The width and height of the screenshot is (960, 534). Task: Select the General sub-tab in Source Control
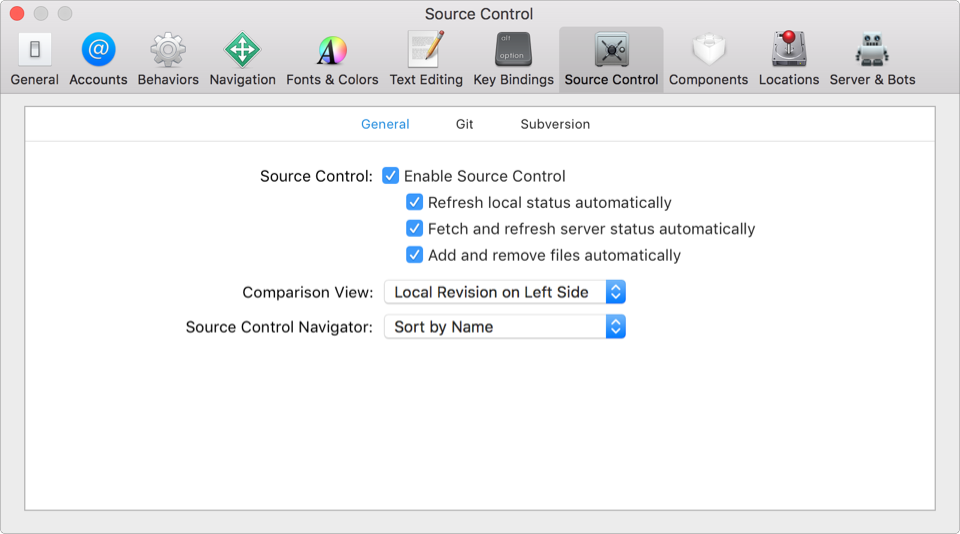(x=385, y=124)
